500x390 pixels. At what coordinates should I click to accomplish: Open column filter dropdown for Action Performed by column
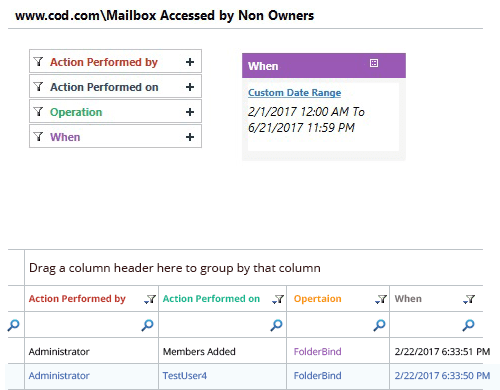[x=150, y=299]
